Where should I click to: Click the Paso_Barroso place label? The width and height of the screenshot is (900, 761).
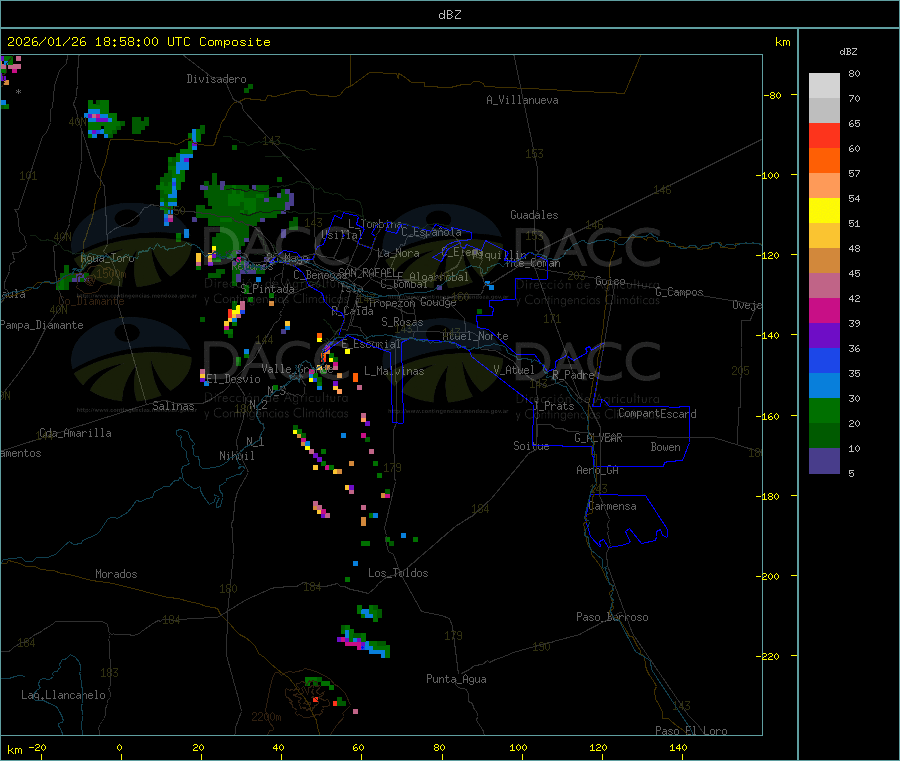click(612, 617)
